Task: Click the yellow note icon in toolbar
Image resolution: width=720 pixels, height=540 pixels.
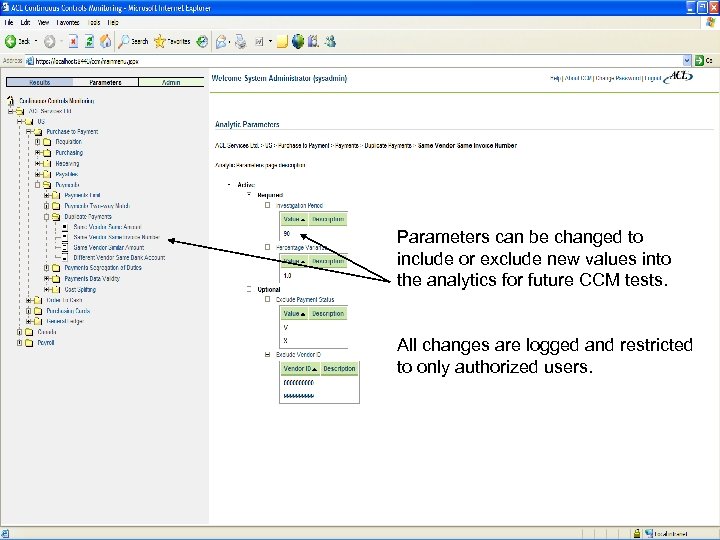Action: point(282,42)
